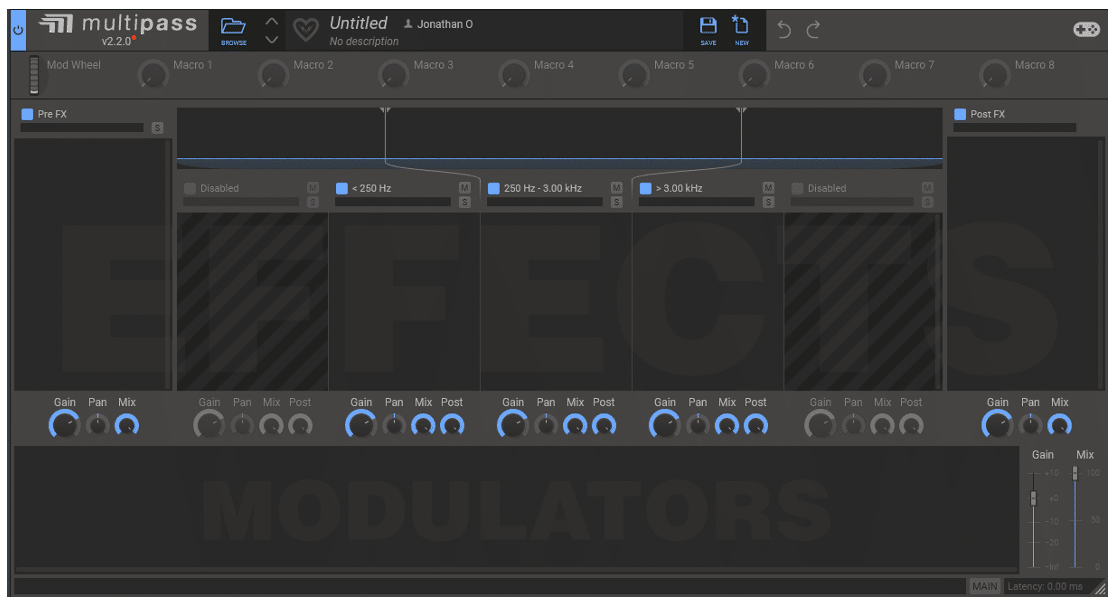Image resolution: width=1120 pixels, height=611 pixels.
Task: Toggle the Post FX checkbox
Action: pyautogui.click(x=962, y=113)
